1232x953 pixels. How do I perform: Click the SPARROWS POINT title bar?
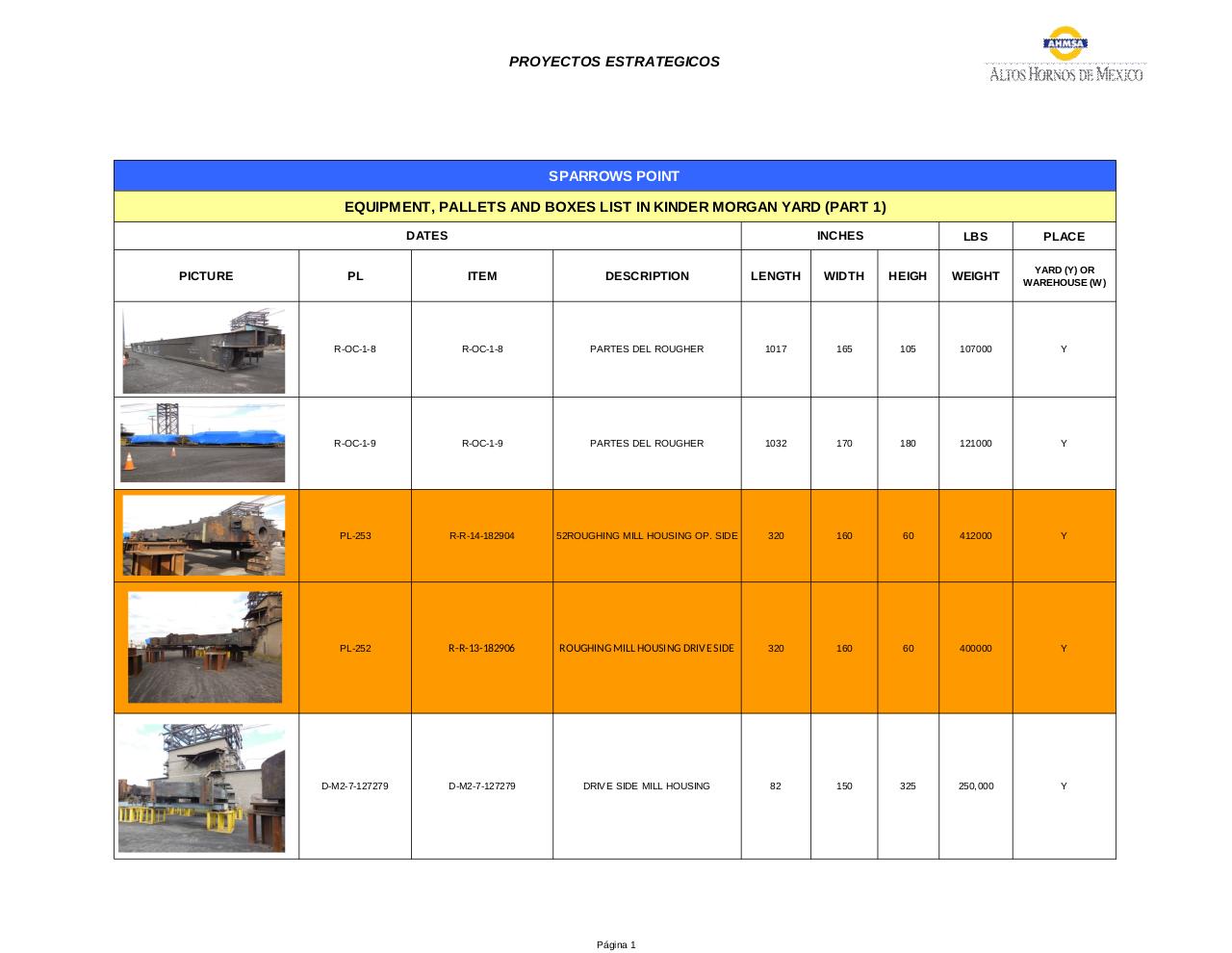615,176
